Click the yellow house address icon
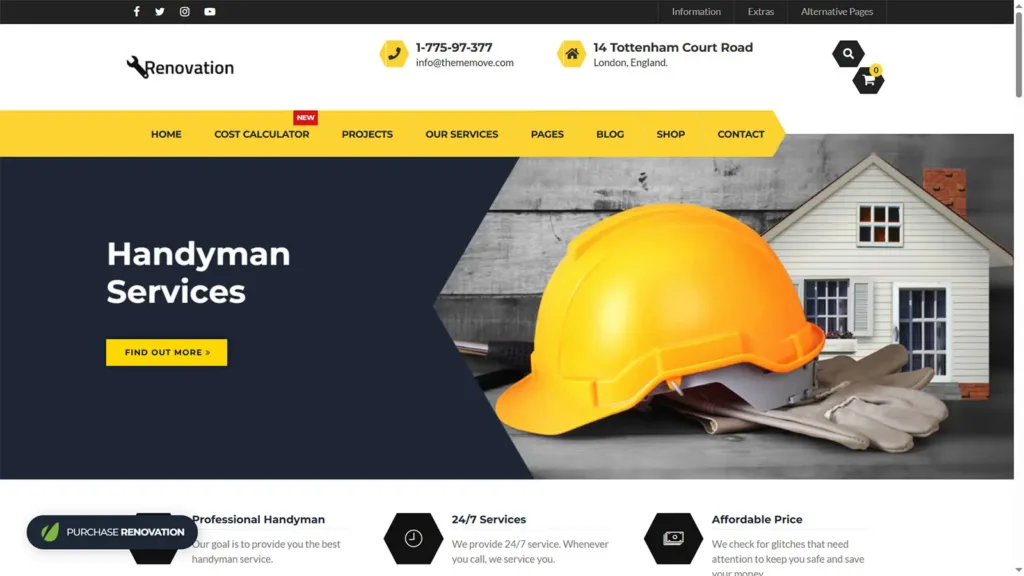Viewport: 1024px width, 576px height. (571, 54)
